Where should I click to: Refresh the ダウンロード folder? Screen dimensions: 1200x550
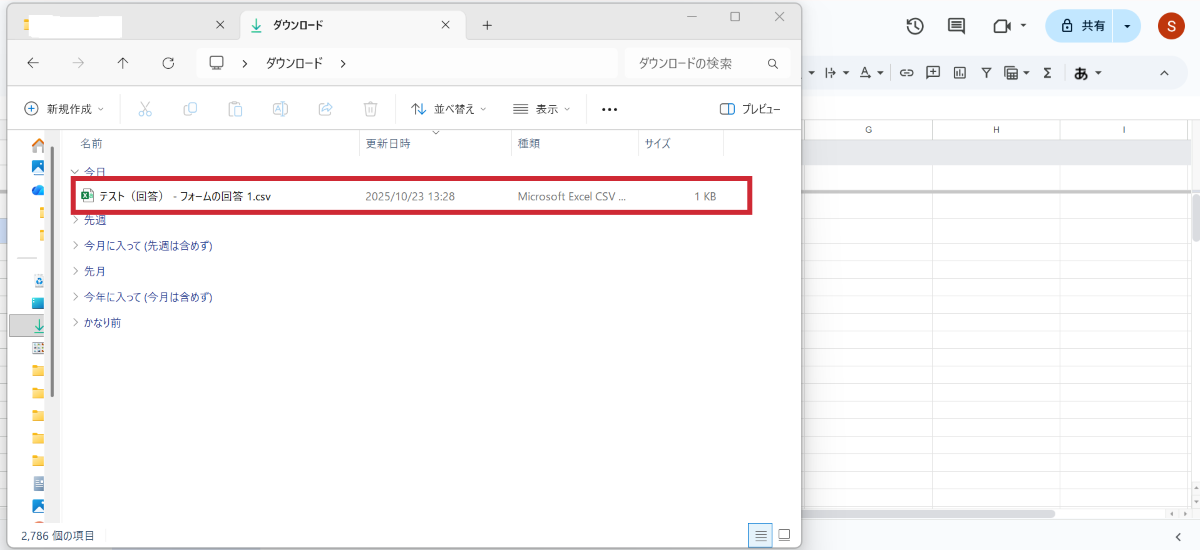coord(168,63)
